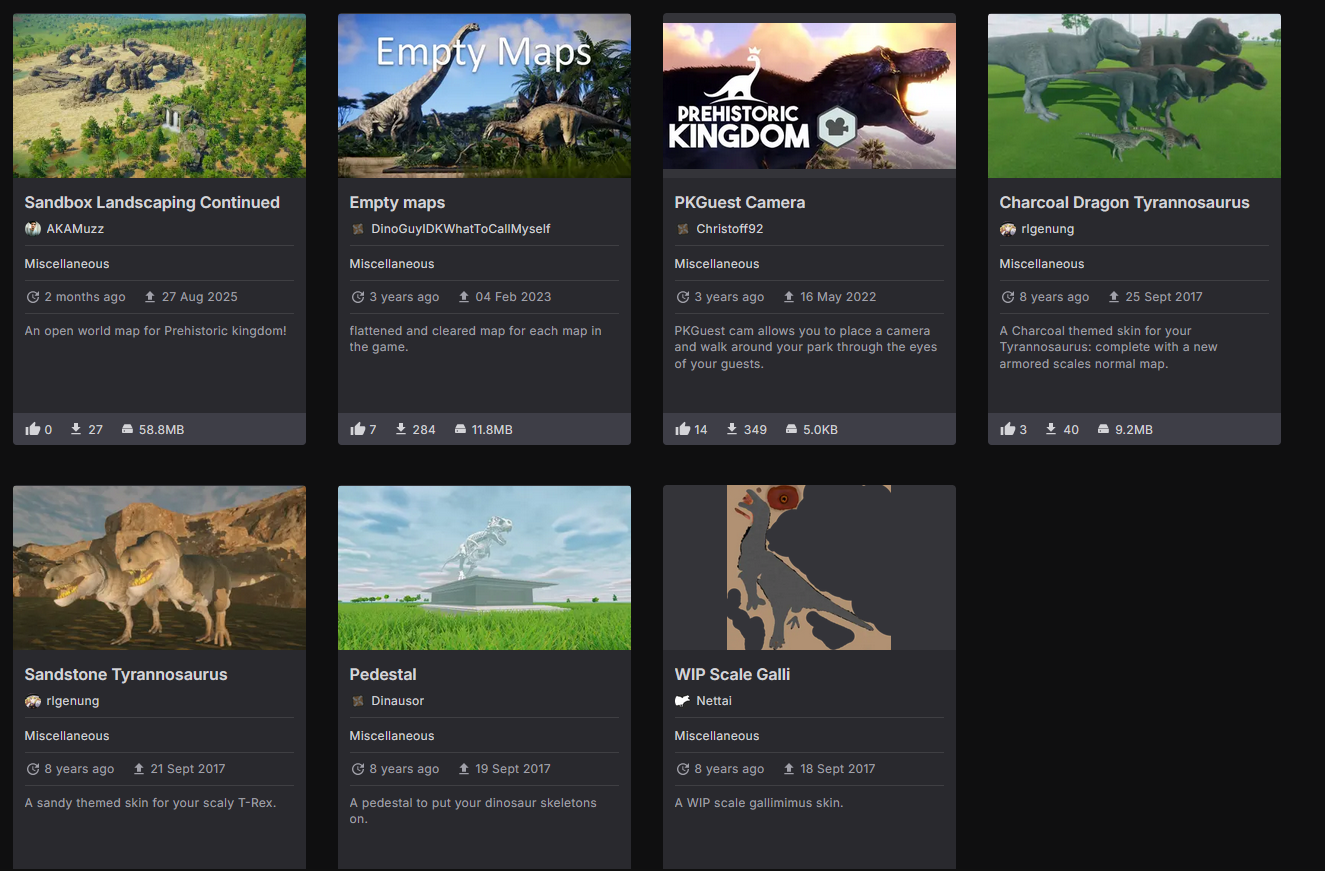The image size is (1325, 871).
Task: Click file size icon beside 58.8MB
Action: 127,429
